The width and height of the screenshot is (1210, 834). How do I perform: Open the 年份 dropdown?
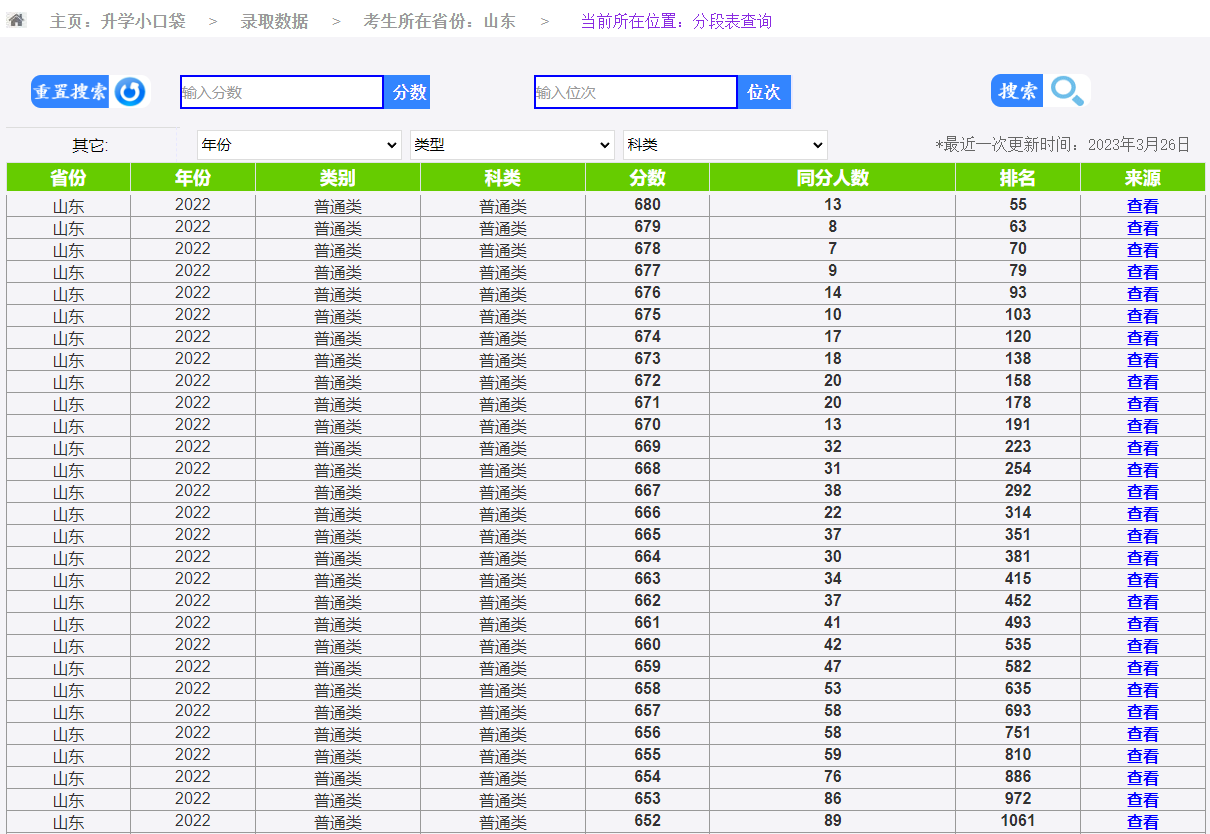[x=299, y=145]
